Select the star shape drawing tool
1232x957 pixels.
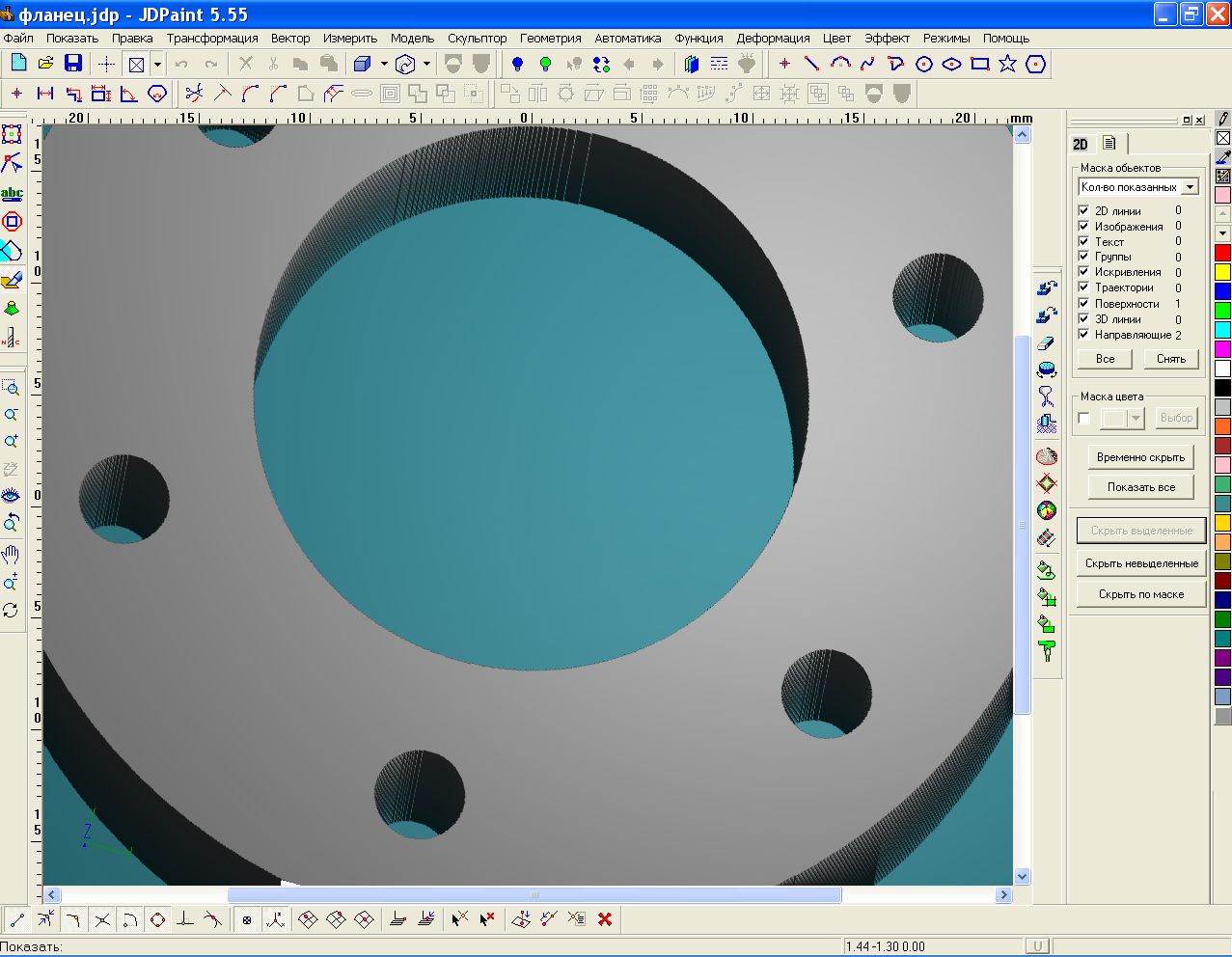pos(1007,65)
